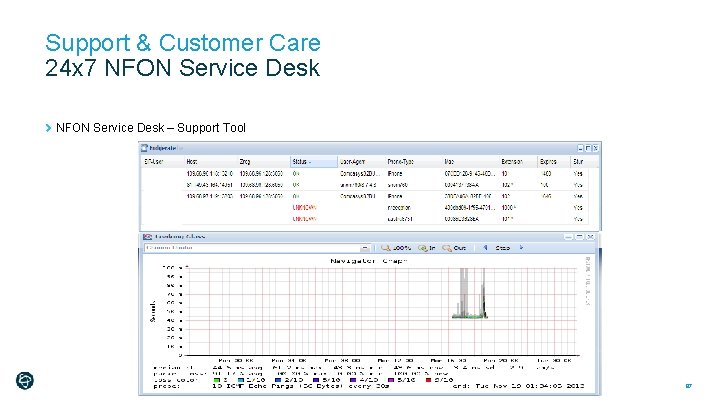The height and width of the screenshot is (405, 720).
Task: Click the NFON Service Desk – Support Tool bullet
Action: (151, 128)
